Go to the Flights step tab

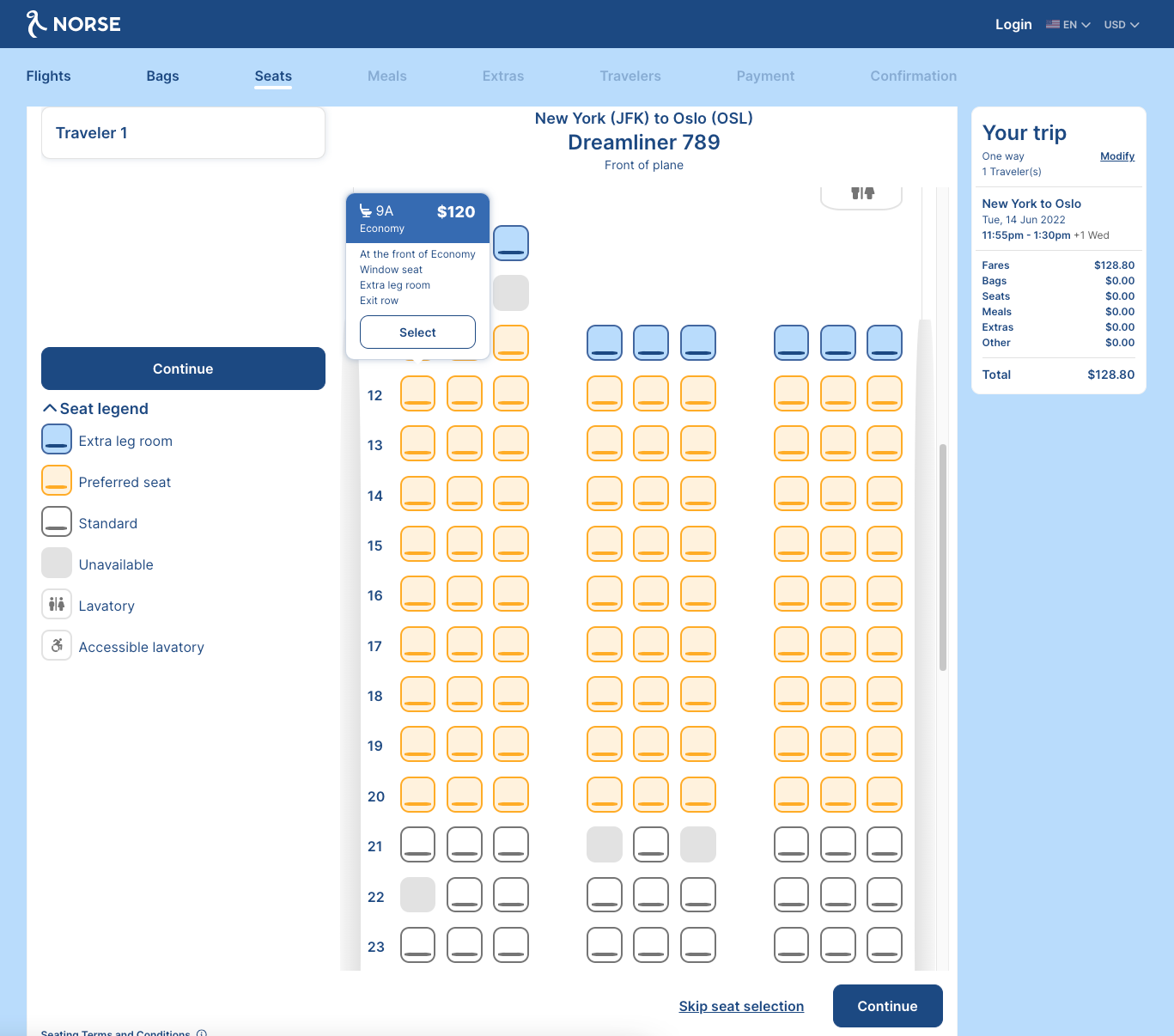pos(49,76)
